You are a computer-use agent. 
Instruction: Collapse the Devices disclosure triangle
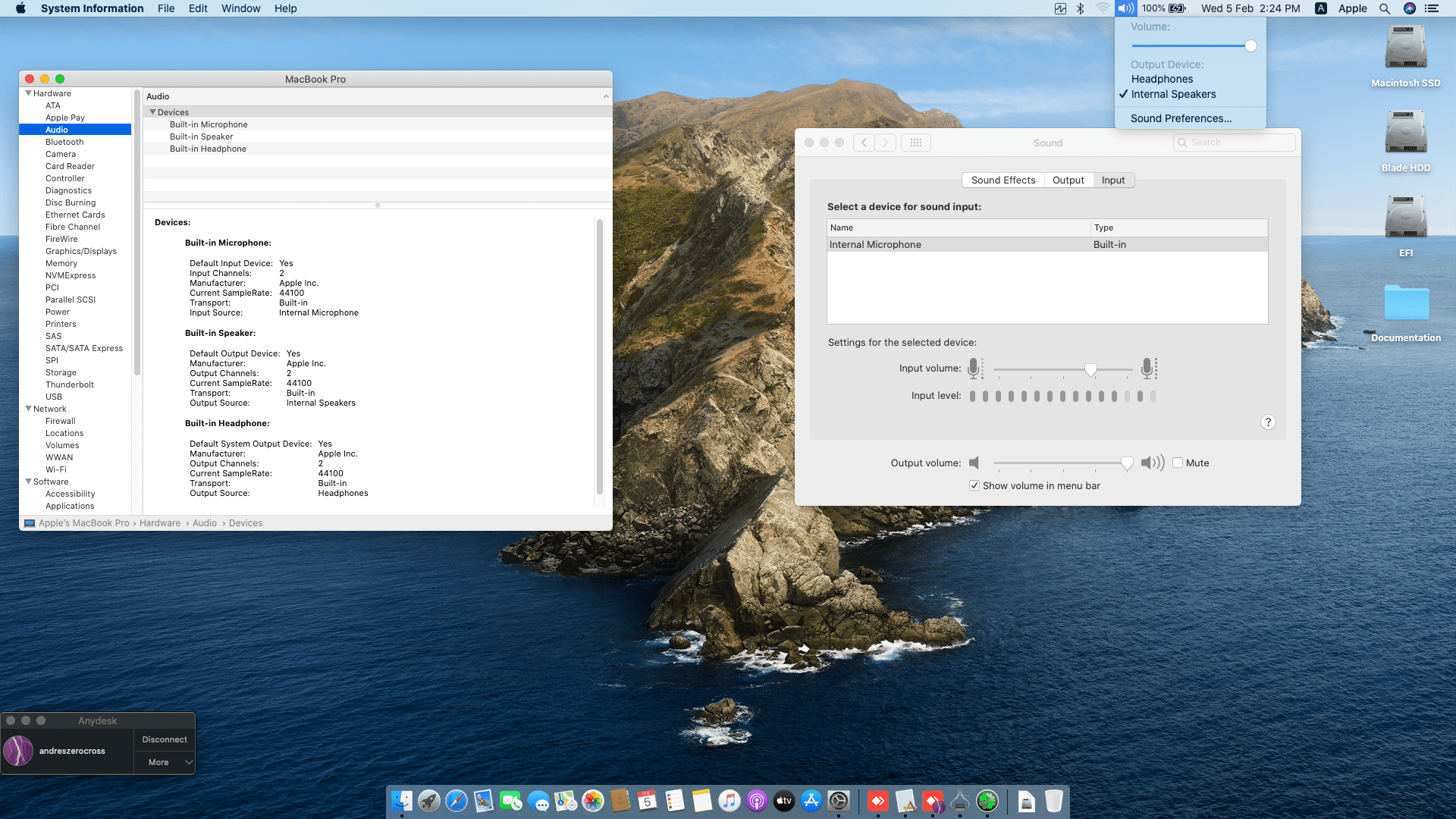coord(152,112)
